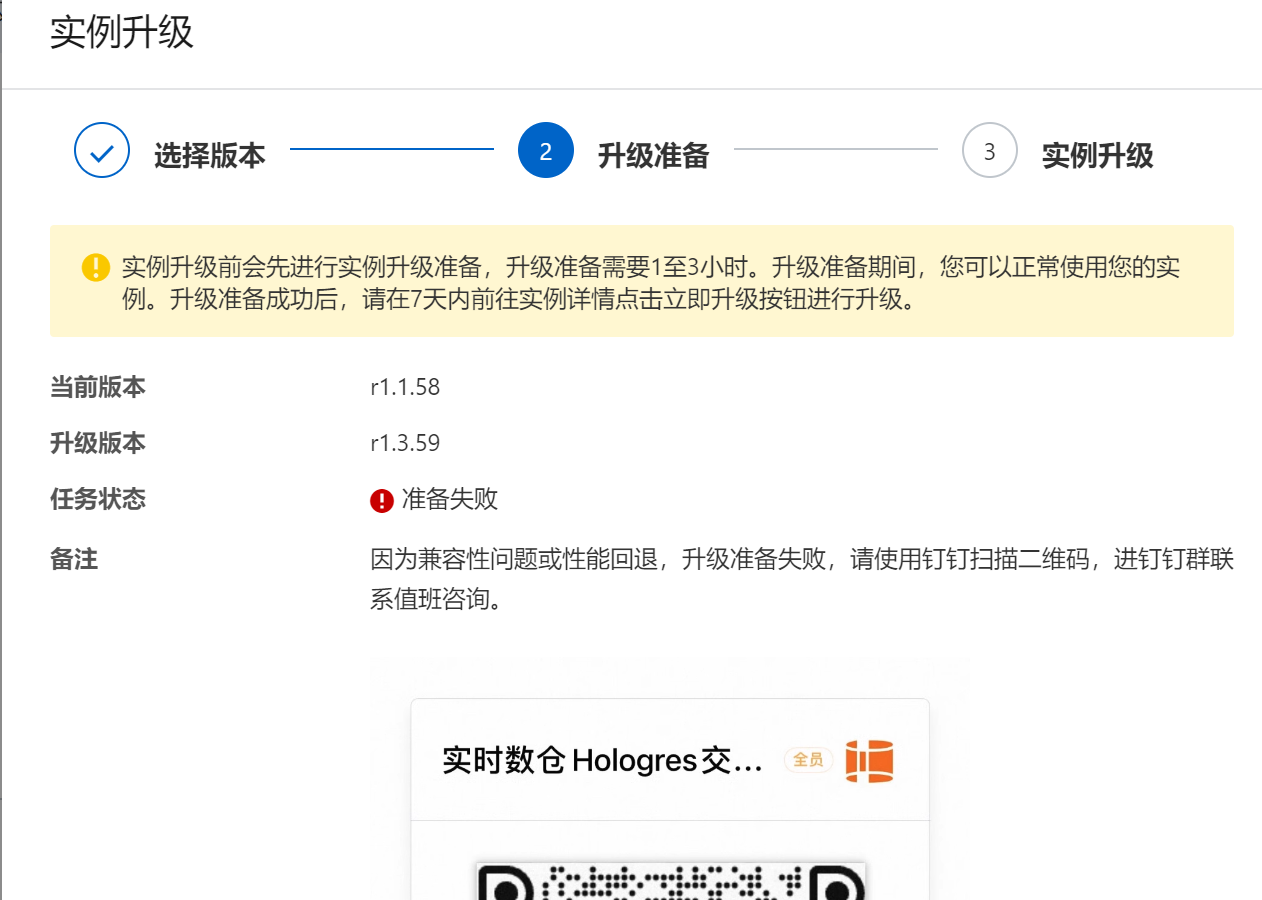Select the 升级准备 step label
The image size is (1262, 900).
[653, 156]
